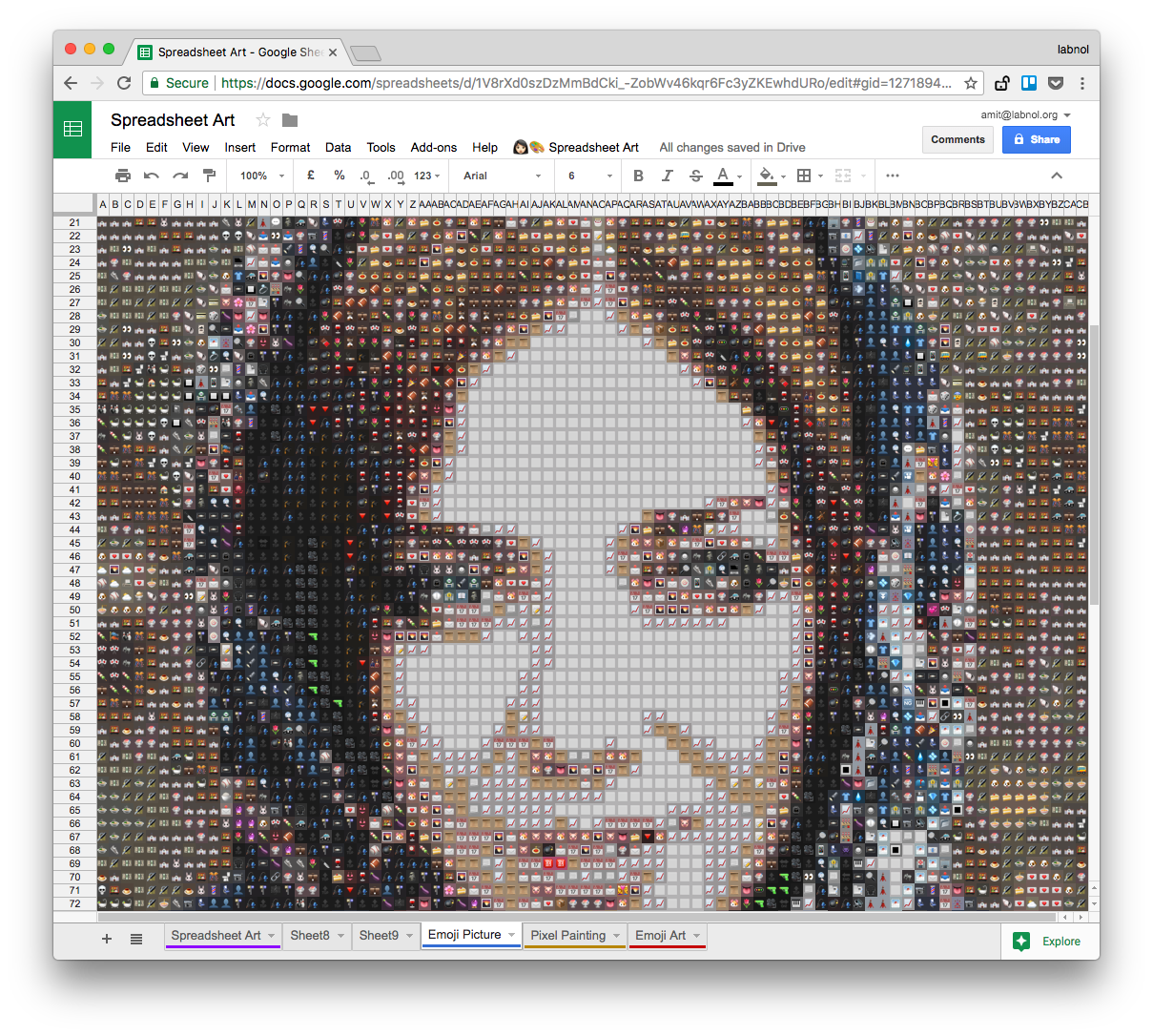Merge the selected cells
This screenshot has width=1153, height=1036.
point(843,176)
